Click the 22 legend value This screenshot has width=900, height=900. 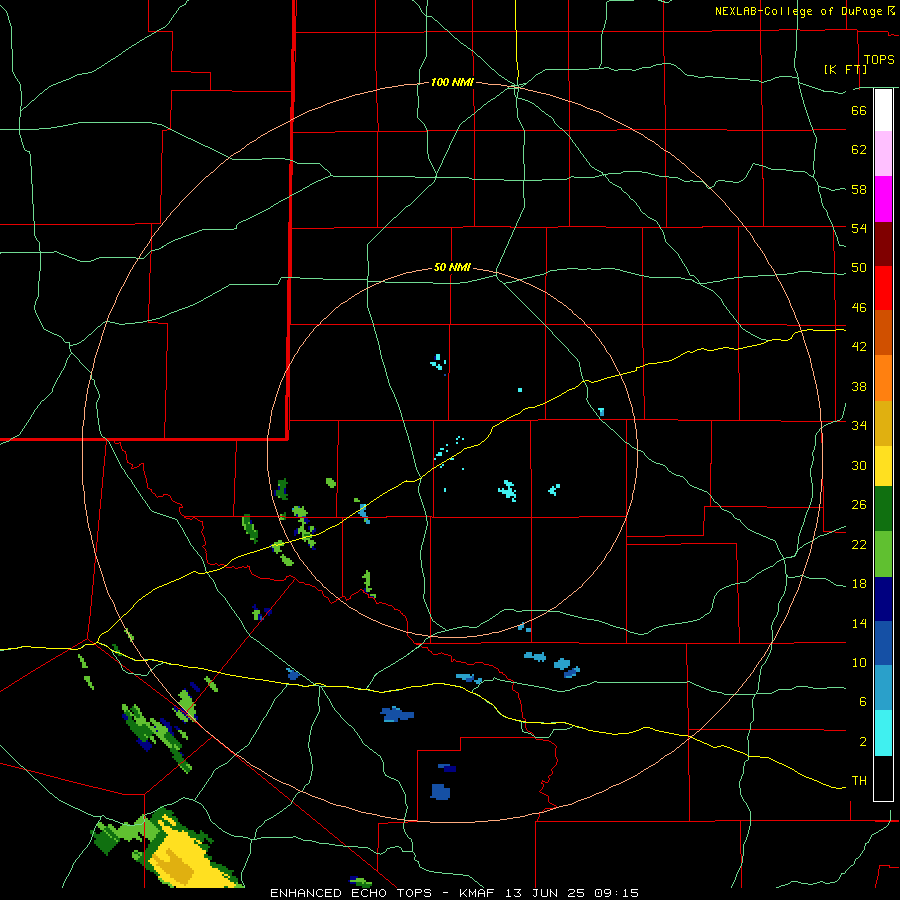coord(859,544)
